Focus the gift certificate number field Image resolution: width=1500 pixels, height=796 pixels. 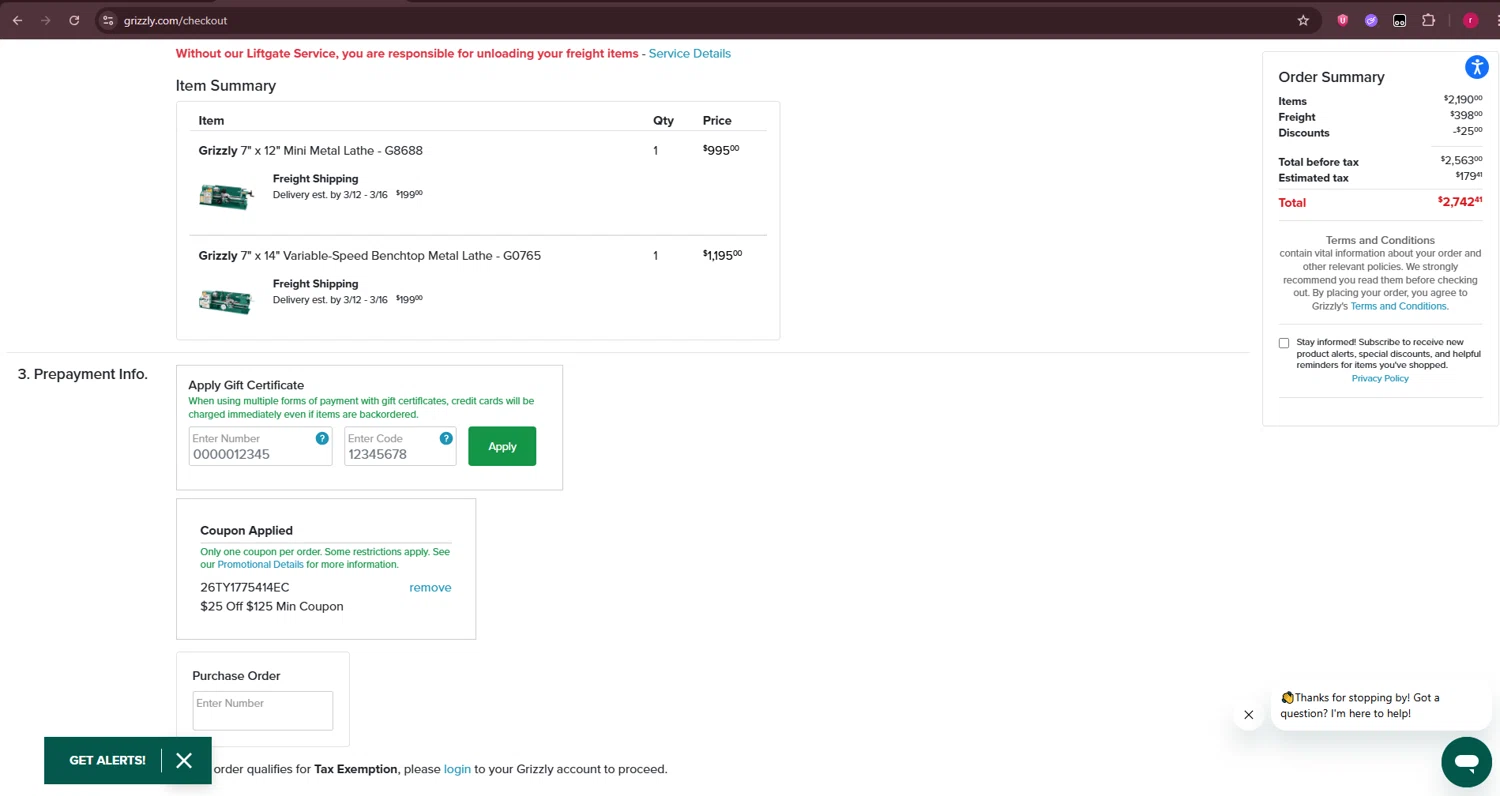[260, 446]
